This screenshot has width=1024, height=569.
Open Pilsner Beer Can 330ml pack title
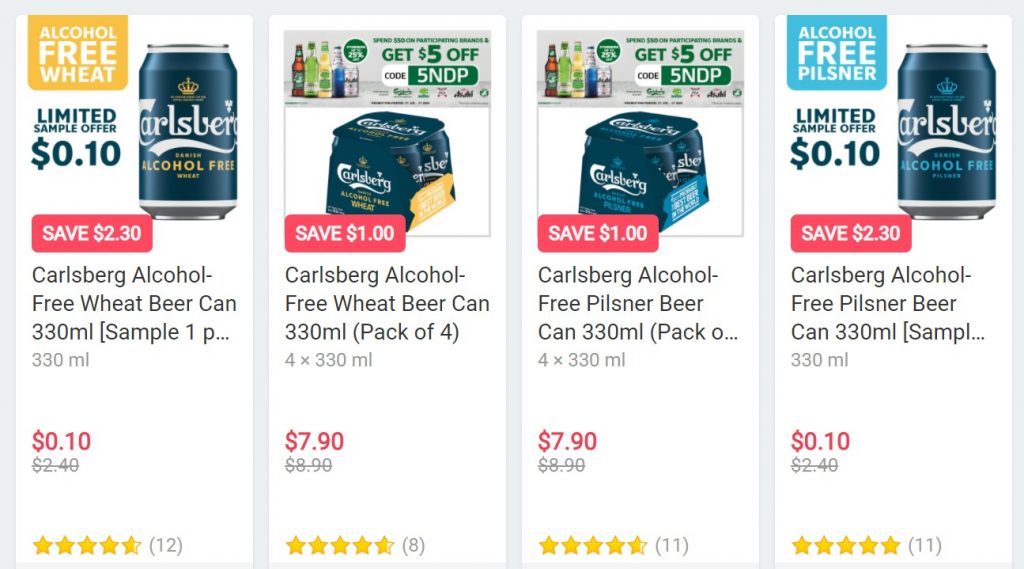tap(640, 303)
